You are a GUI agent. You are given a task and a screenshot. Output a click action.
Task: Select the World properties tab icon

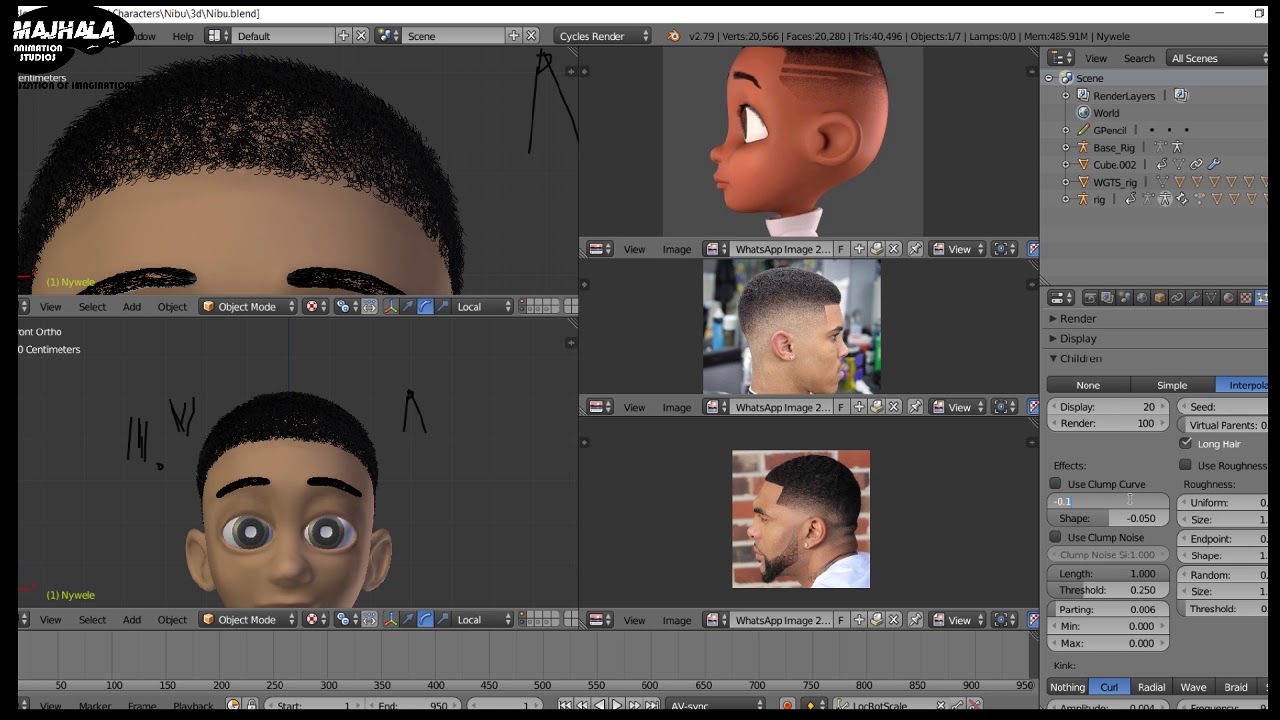click(1142, 298)
